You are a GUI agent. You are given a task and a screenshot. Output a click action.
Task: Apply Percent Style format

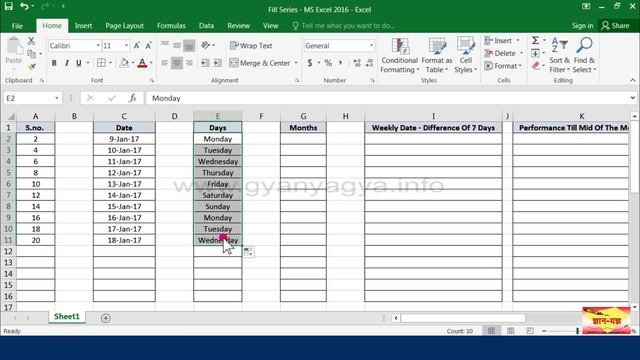(328, 63)
